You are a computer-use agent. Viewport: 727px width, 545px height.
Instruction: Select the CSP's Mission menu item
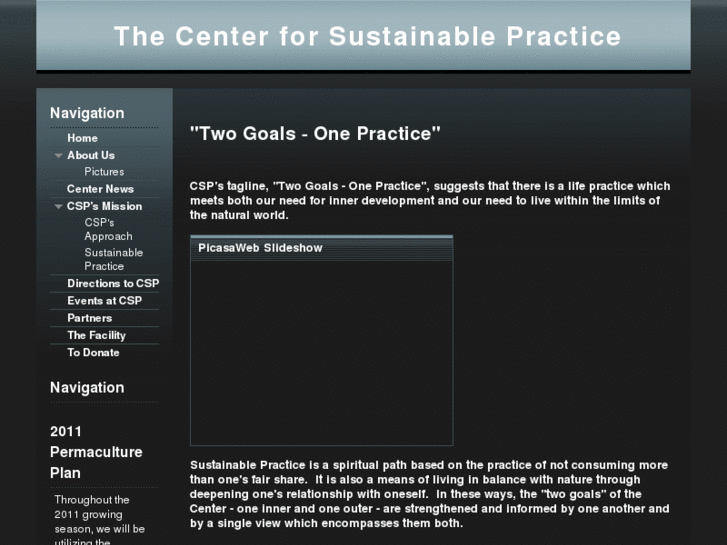[104, 206]
